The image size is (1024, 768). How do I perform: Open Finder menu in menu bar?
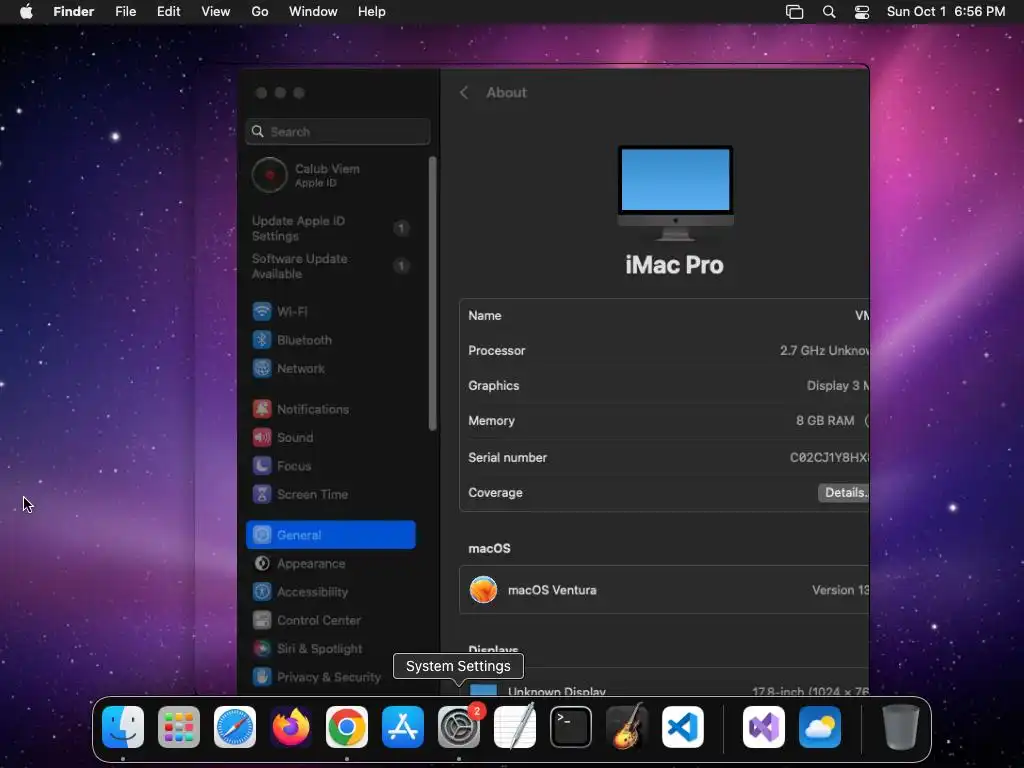click(74, 12)
